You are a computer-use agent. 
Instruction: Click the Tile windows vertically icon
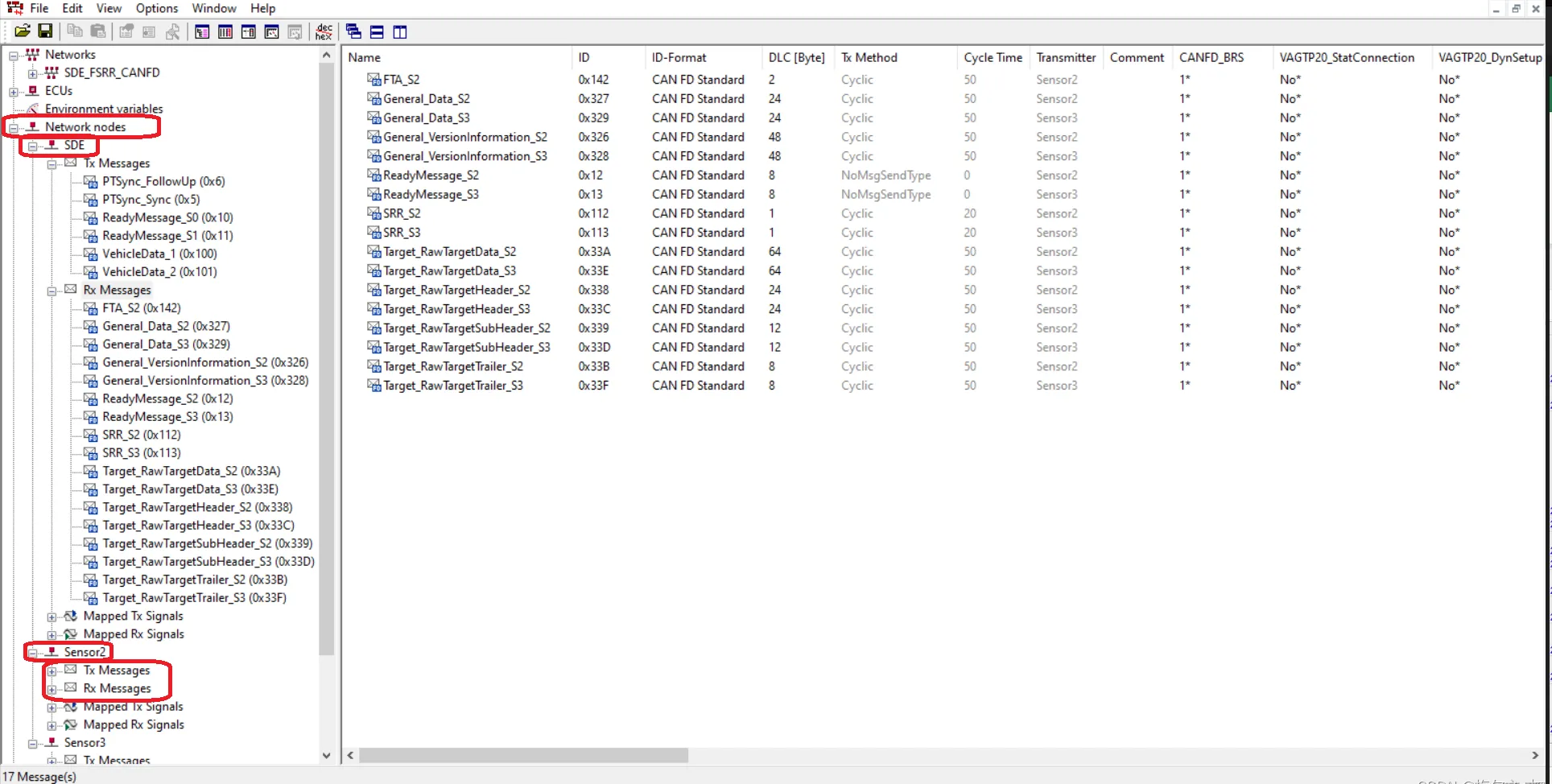(400, 31)
